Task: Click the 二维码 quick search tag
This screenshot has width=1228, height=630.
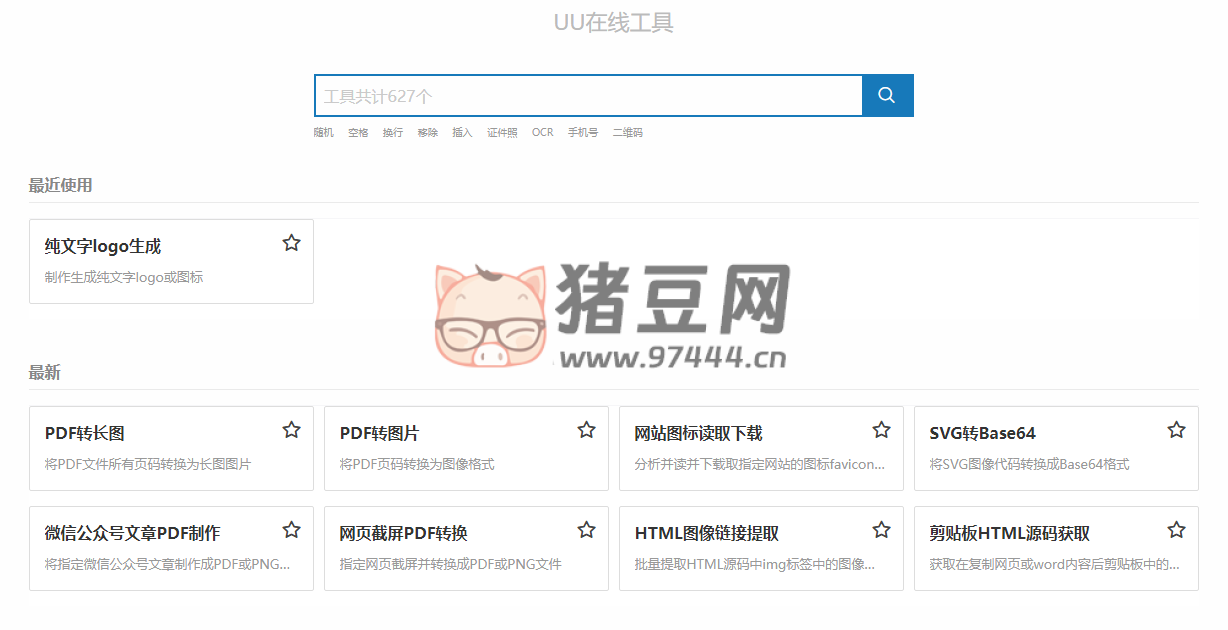Action: point(627,131)
